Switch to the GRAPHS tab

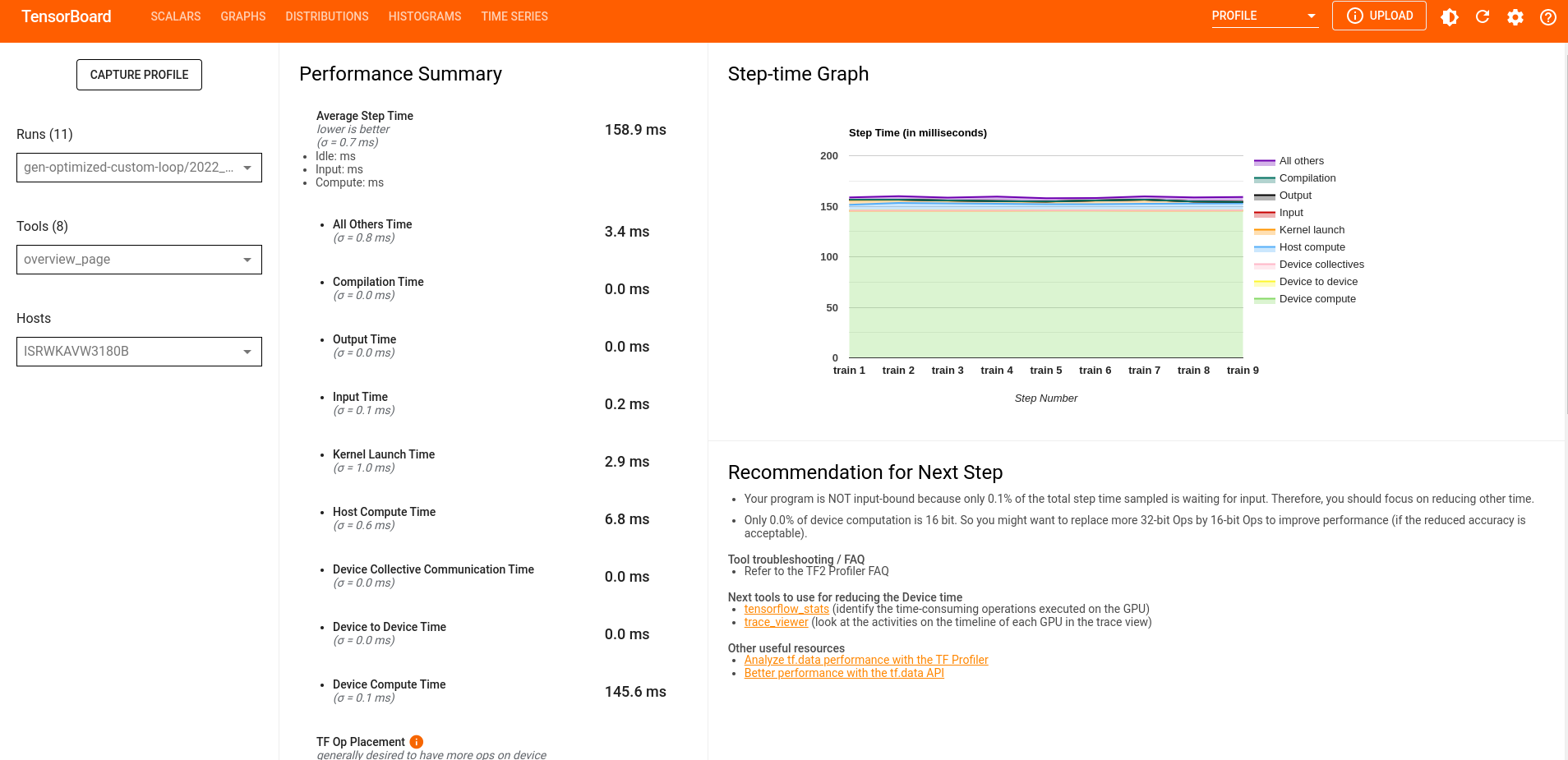coord(243,16)
